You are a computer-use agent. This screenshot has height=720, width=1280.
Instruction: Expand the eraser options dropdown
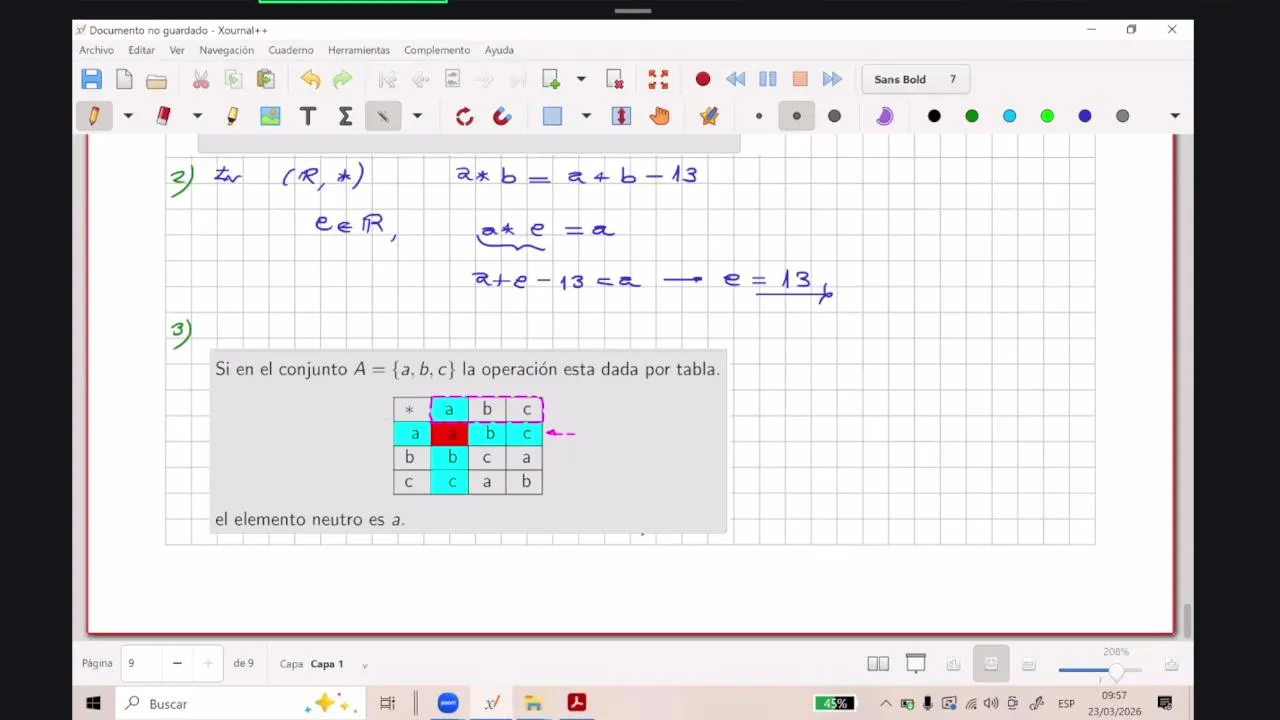[197, 116]
